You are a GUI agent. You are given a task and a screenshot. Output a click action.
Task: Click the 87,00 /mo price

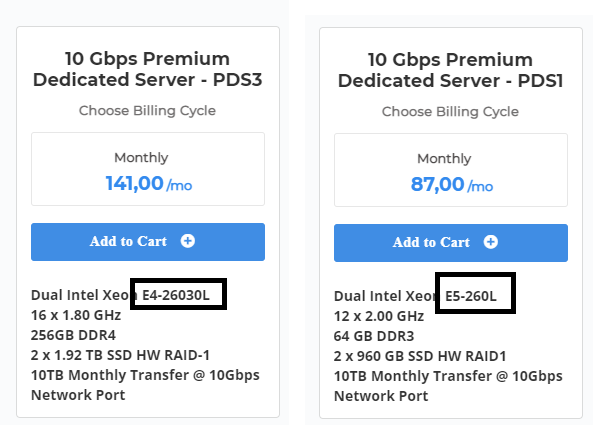(452, 185)
